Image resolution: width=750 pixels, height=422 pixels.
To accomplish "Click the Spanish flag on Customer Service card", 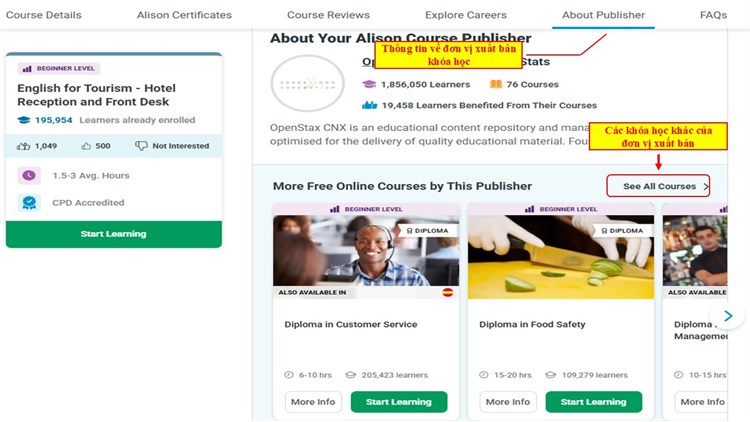I will pyautogui.click(x=447, y=293).
